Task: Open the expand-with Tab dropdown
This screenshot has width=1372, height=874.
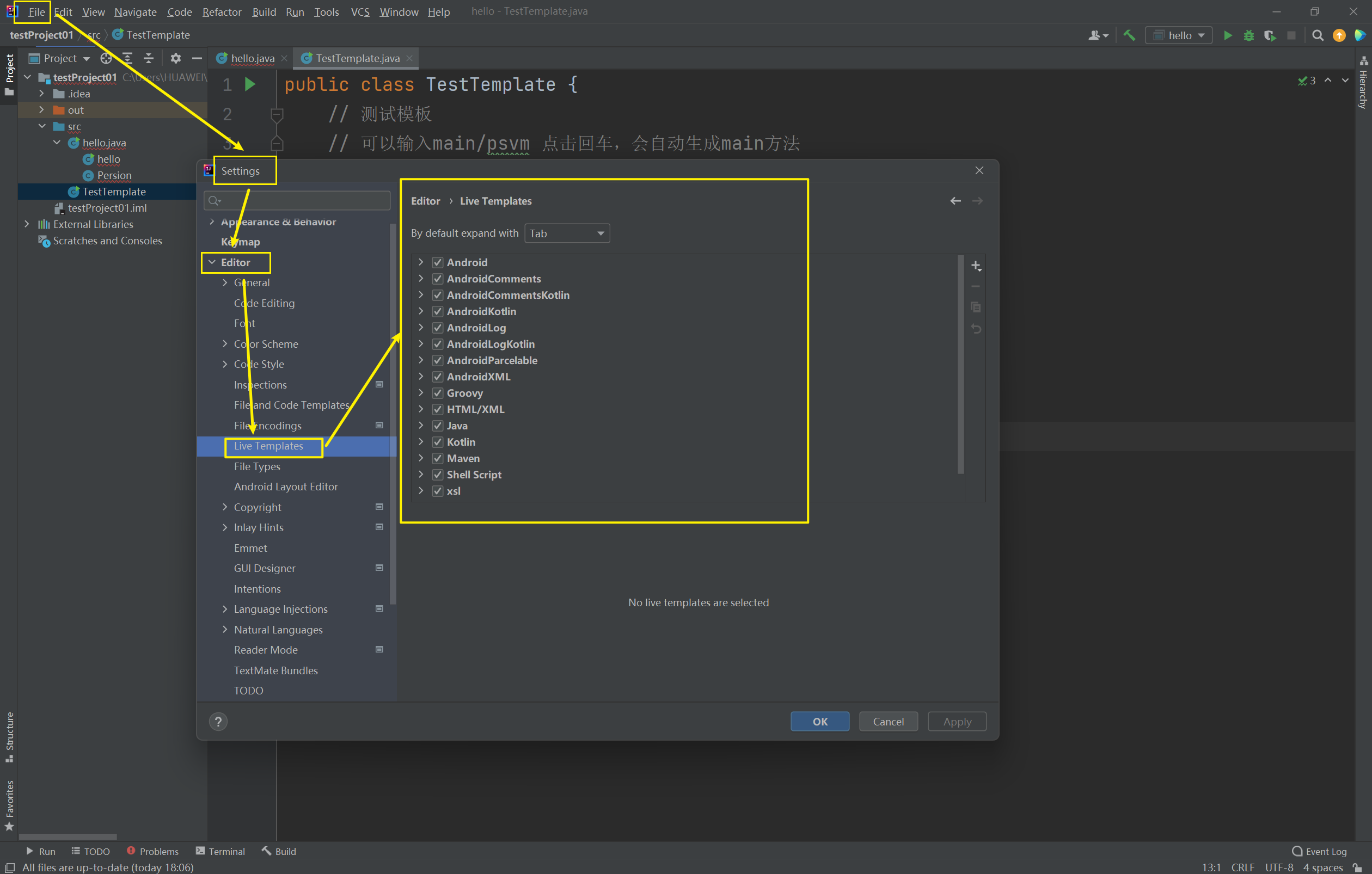Action: tap(566, 233)
